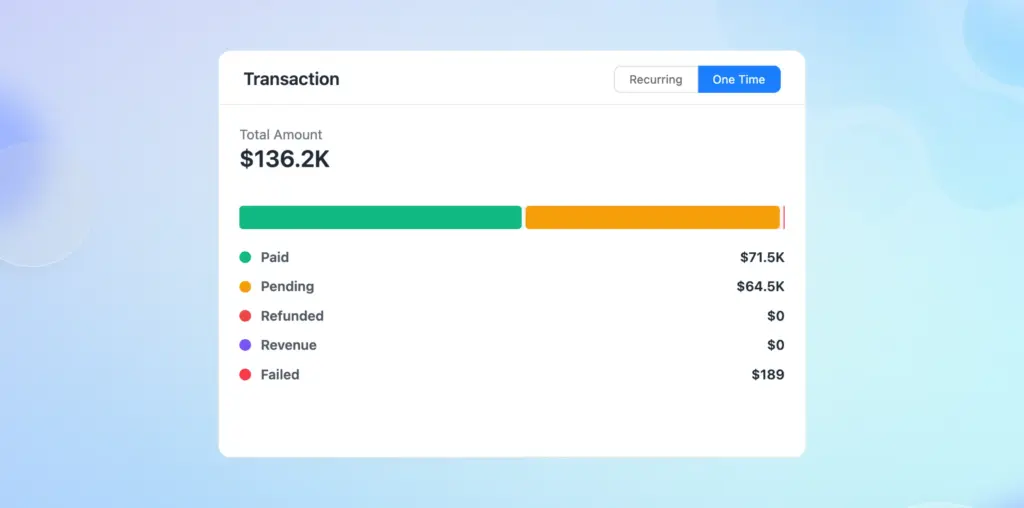Click the Revenue legend label
Viewport: 1024px width, 508px height.
[289, 345]
